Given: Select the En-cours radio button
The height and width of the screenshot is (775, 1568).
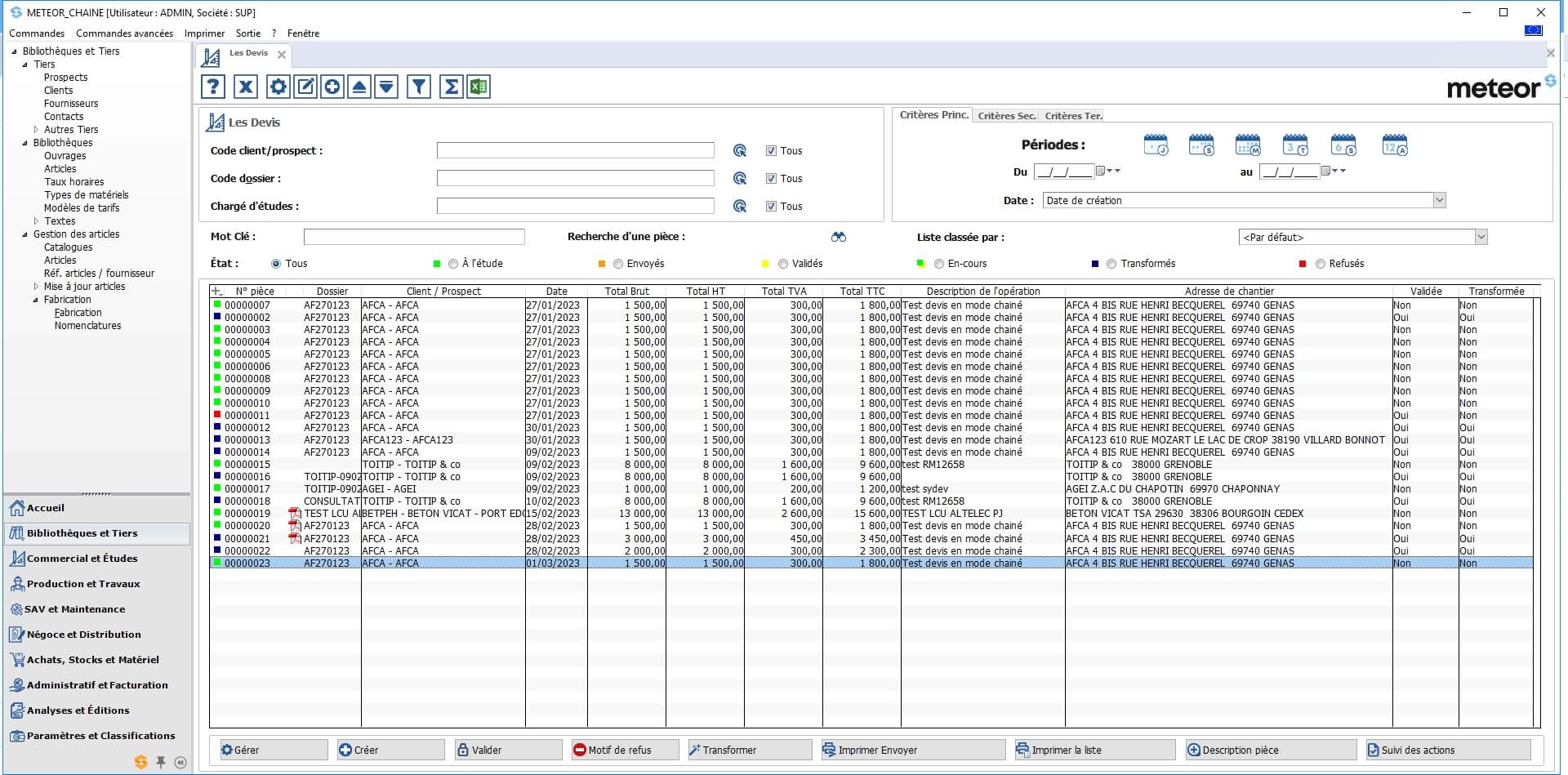Looking at the screenshot, I should coord(939,264).
